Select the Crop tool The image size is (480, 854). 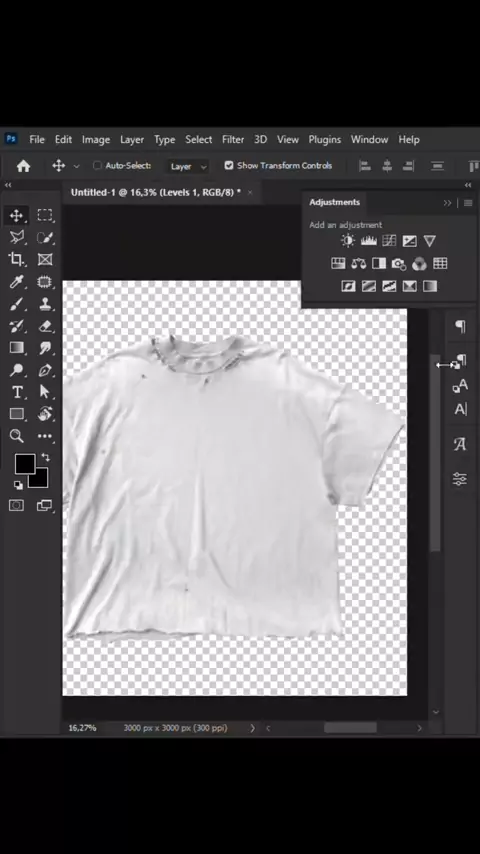click(x=16, y=259)
